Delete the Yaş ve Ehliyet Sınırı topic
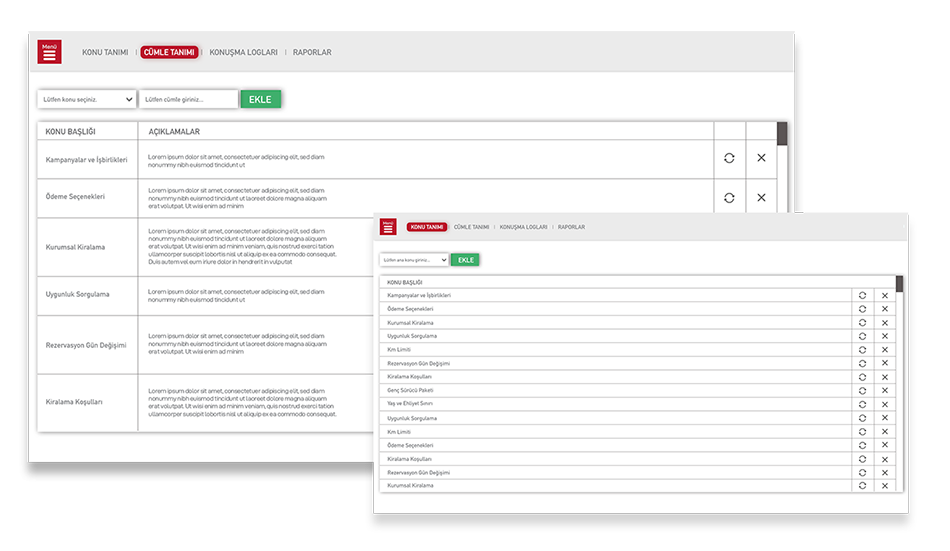 884,404
